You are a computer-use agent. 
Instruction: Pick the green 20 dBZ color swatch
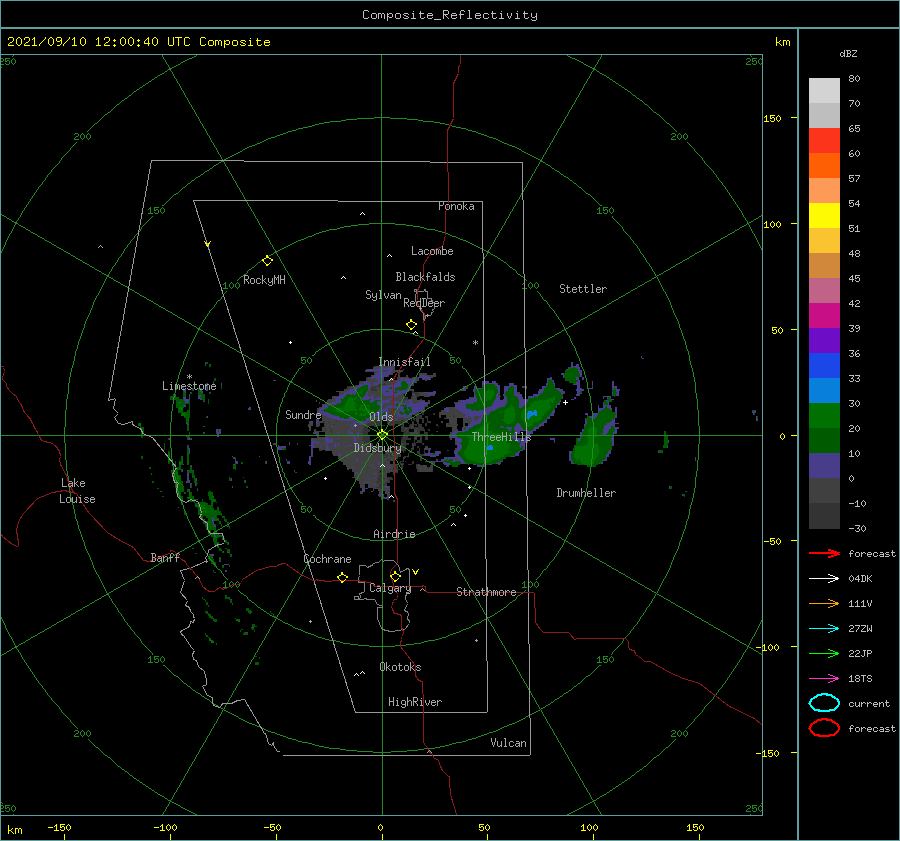(824, 415)
